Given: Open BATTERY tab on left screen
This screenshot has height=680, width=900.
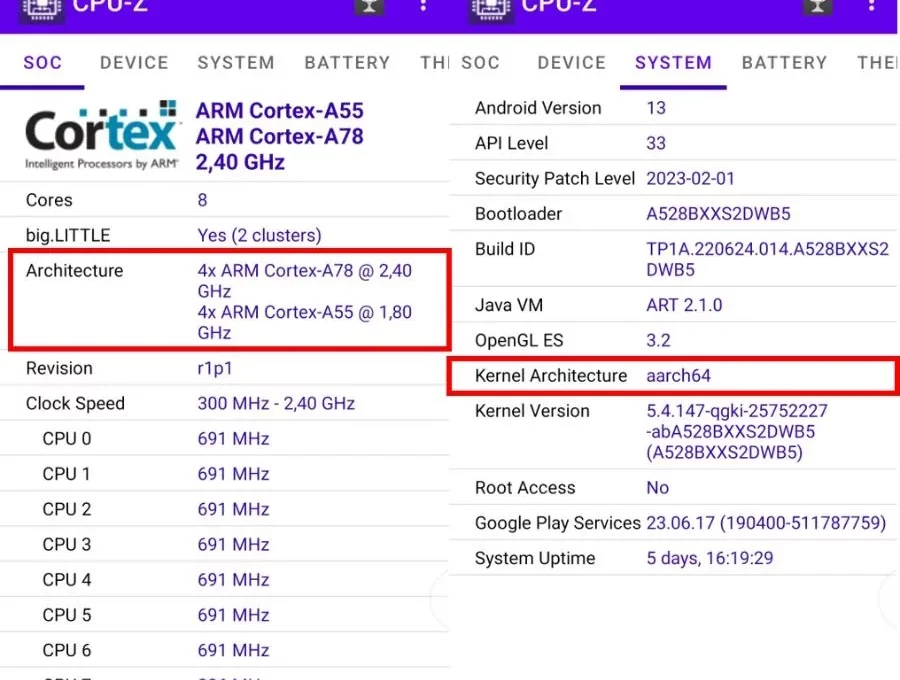Looking at the screenshot, I should pos(347,63).
